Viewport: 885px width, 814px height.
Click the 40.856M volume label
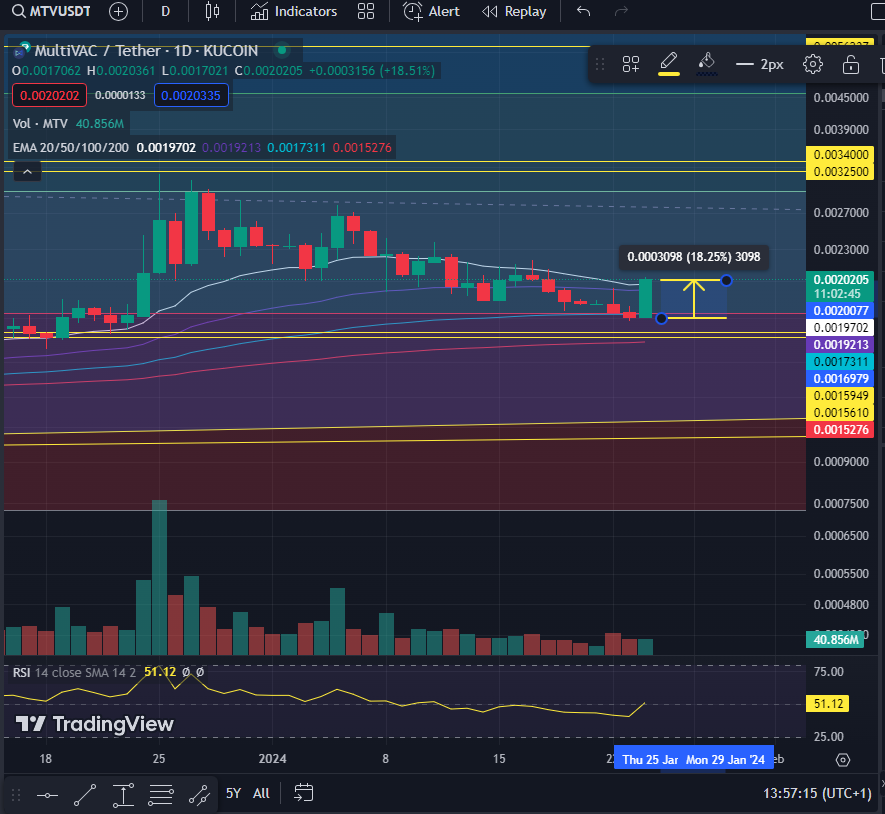(835, 640)
